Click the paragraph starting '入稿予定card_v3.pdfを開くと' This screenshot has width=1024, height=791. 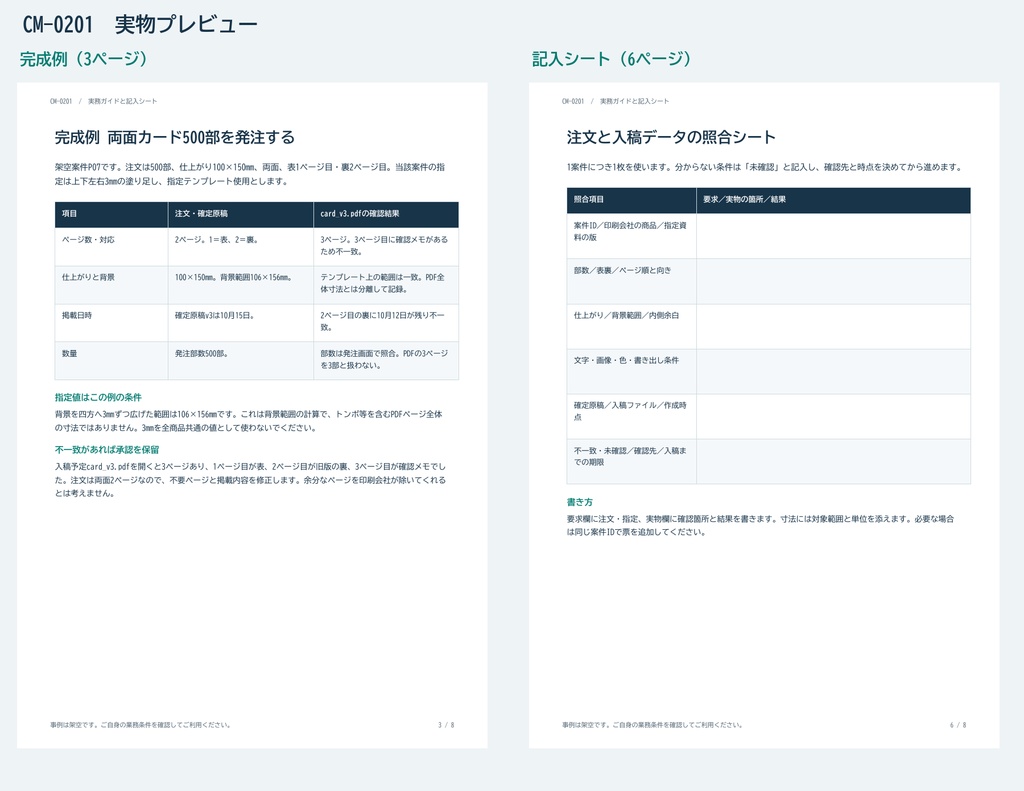(x=250, y=480)
